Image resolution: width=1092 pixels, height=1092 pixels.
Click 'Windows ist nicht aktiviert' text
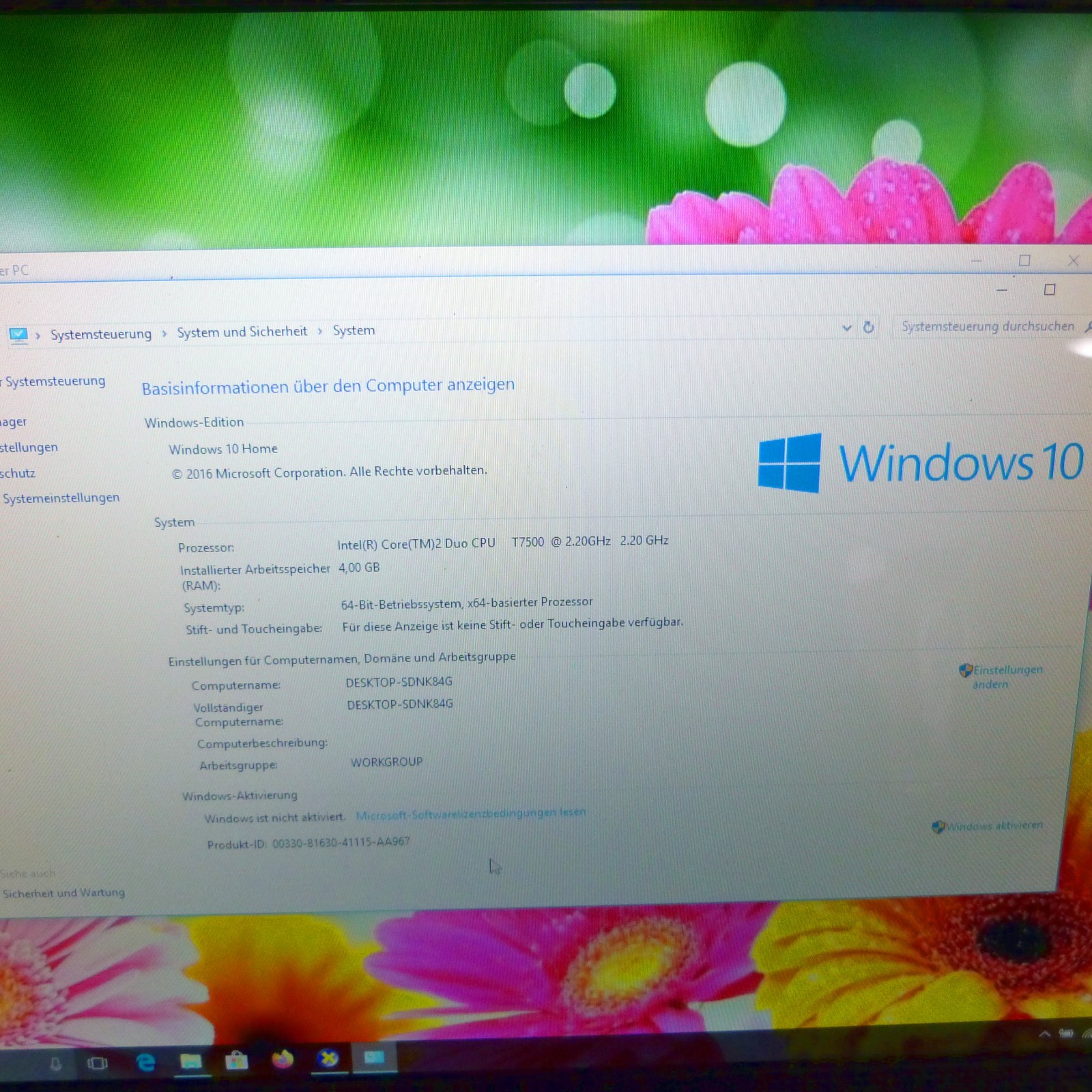coord(274,818)
